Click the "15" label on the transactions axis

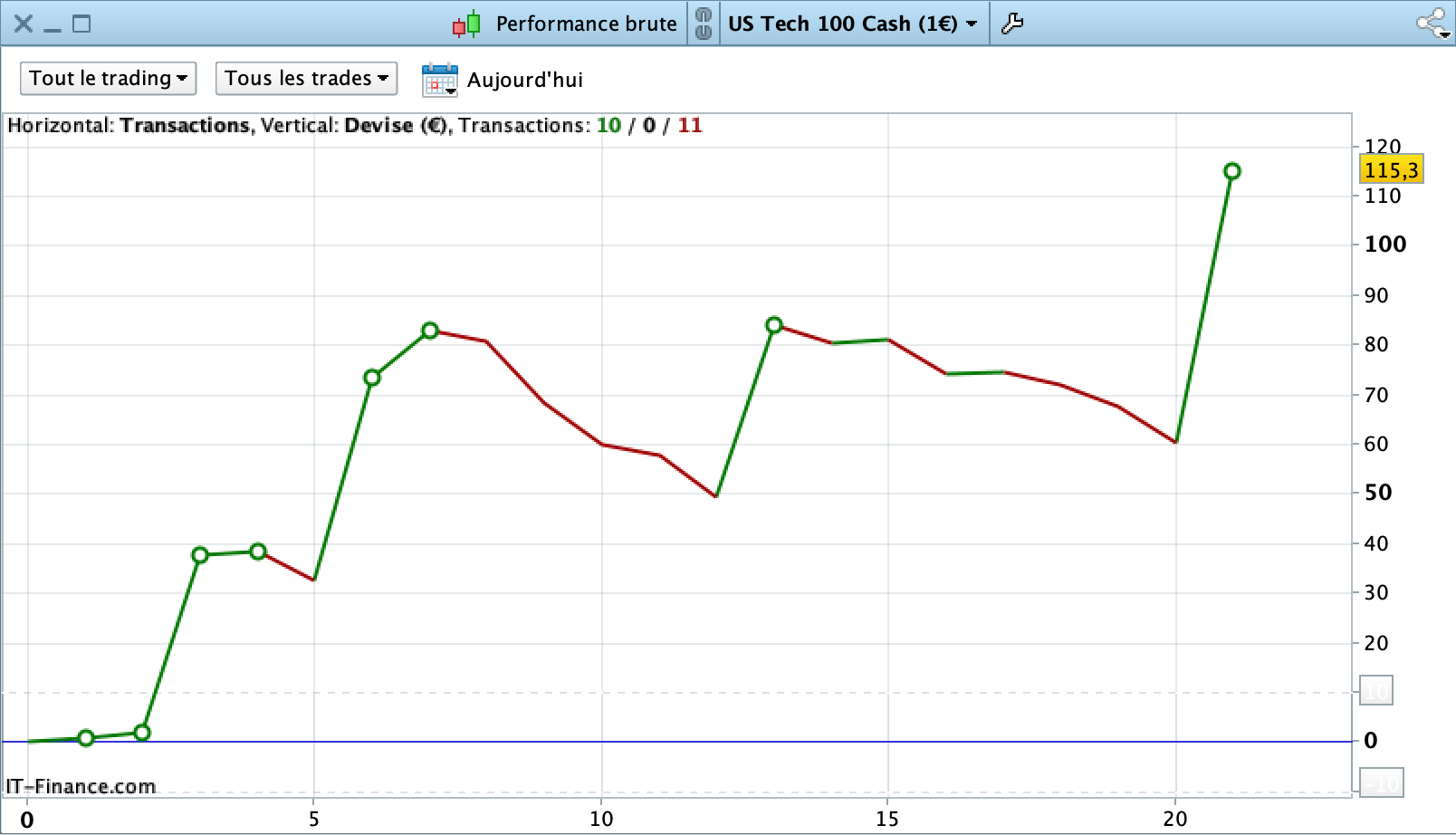[x=887, y=820]
